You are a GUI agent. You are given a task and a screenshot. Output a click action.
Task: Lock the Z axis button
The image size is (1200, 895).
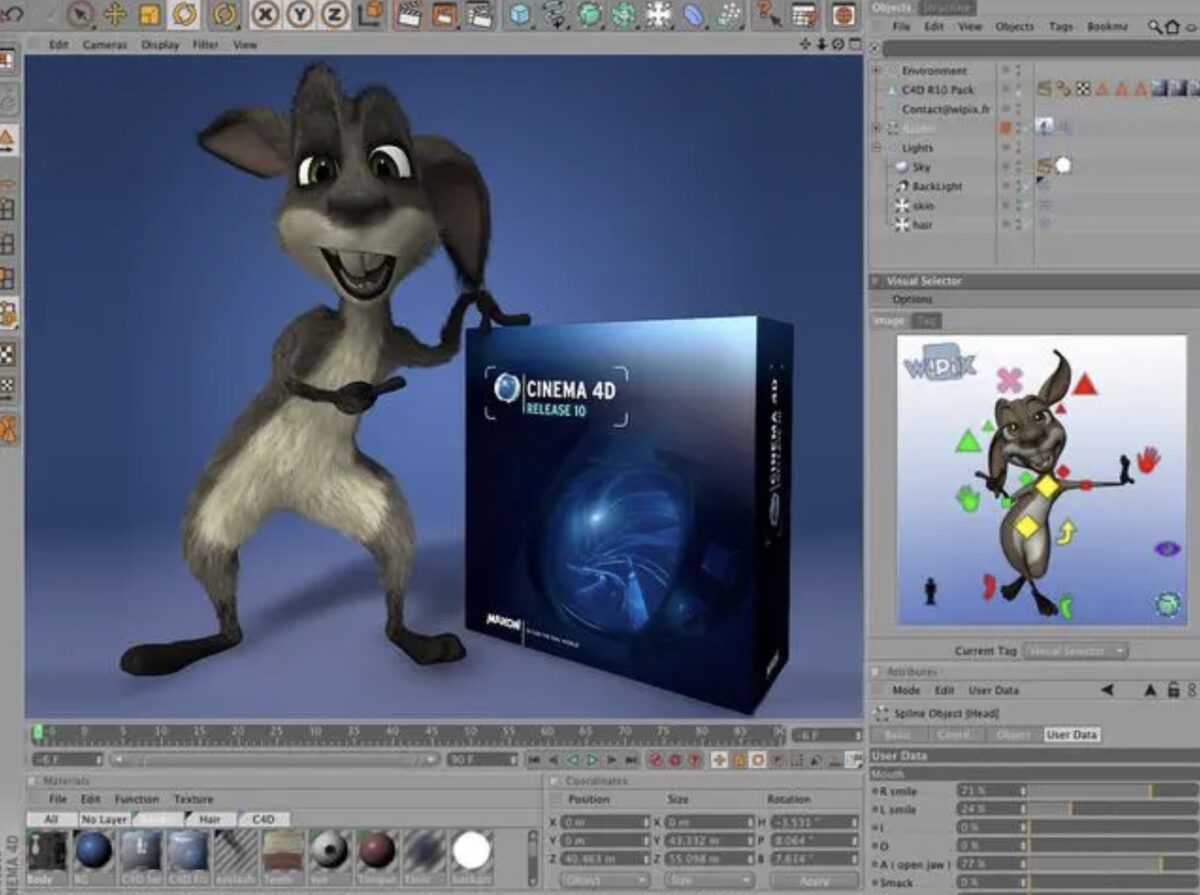click(x=333, y=14)
